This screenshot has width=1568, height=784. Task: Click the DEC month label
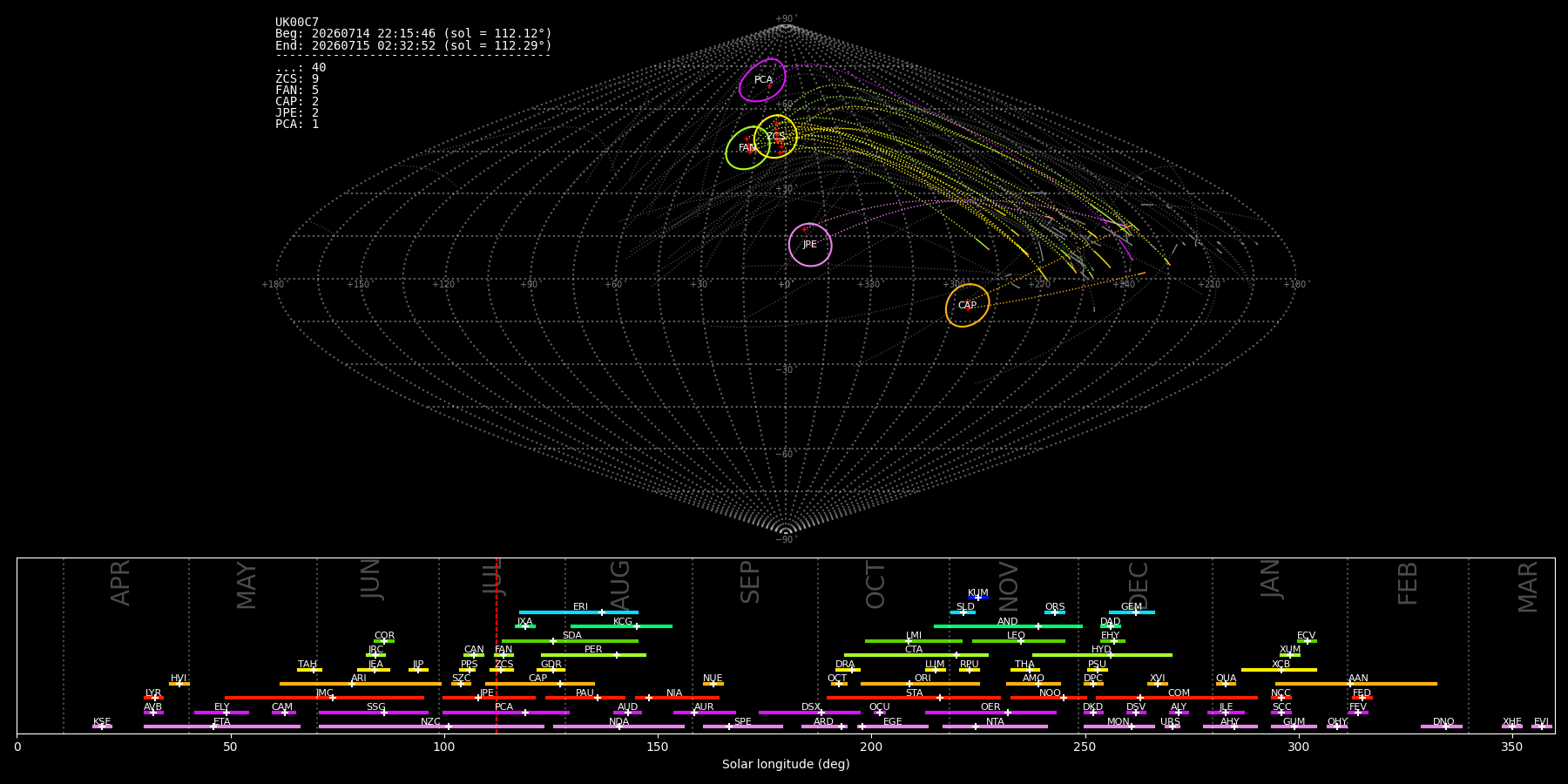1139,585
